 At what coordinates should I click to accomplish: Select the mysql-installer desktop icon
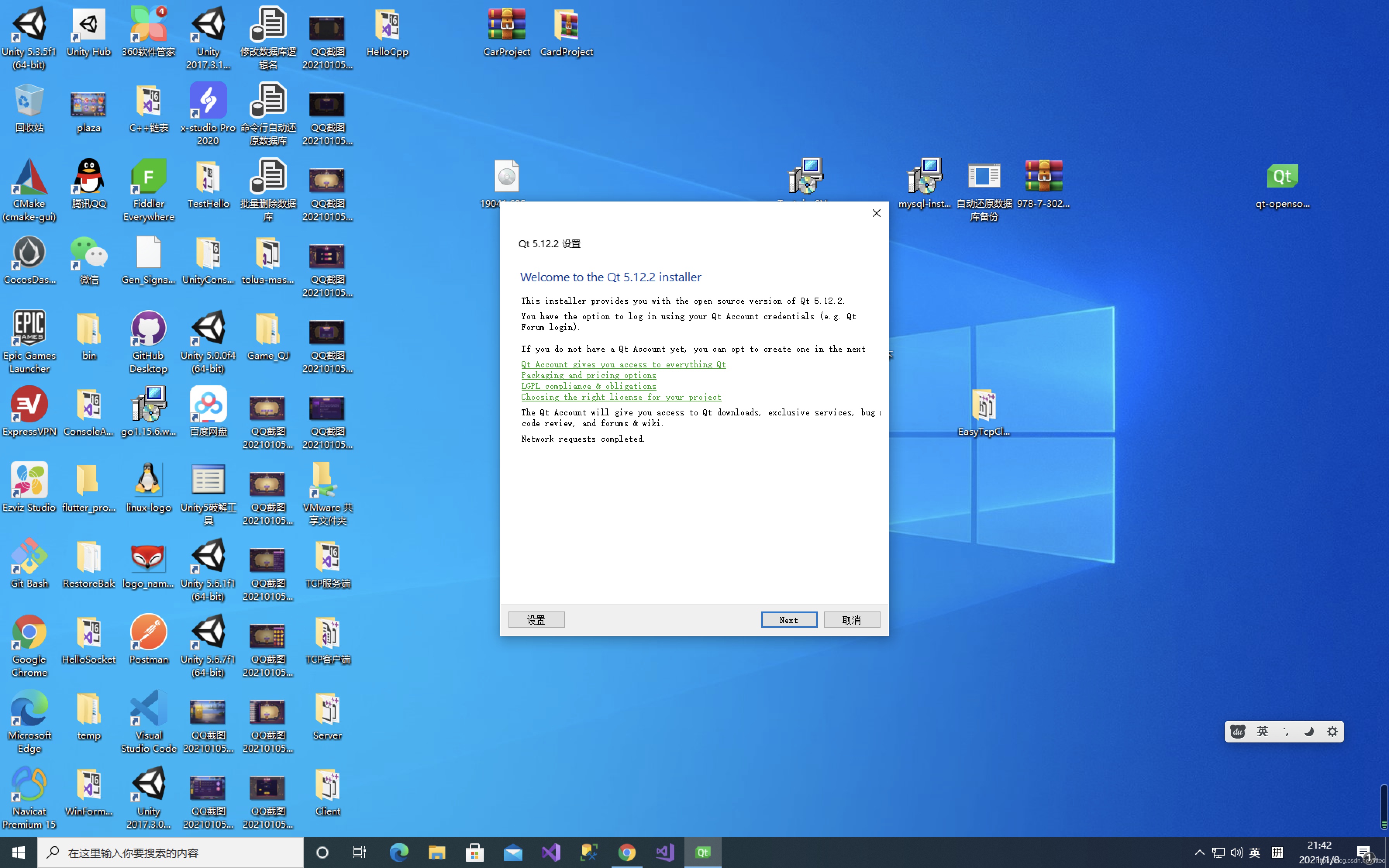(924, 184)
